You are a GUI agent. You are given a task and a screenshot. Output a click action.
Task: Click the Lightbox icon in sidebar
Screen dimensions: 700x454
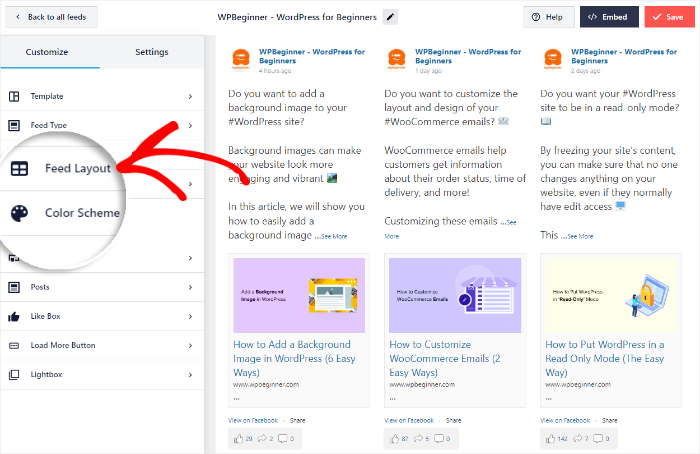14,375
